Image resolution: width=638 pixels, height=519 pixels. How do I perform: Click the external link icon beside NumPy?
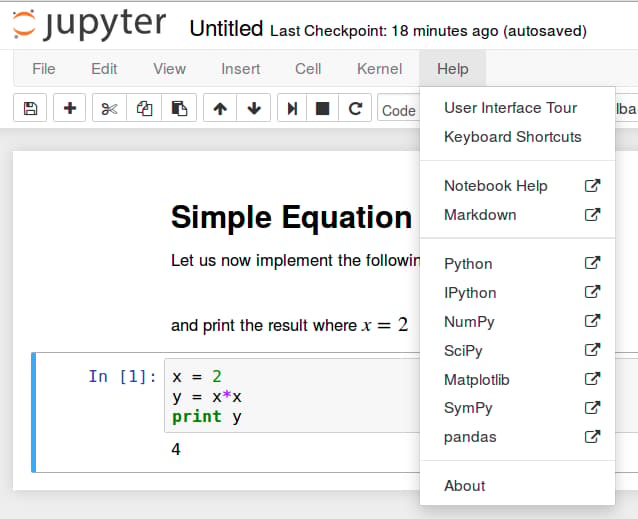coord(592,321)
